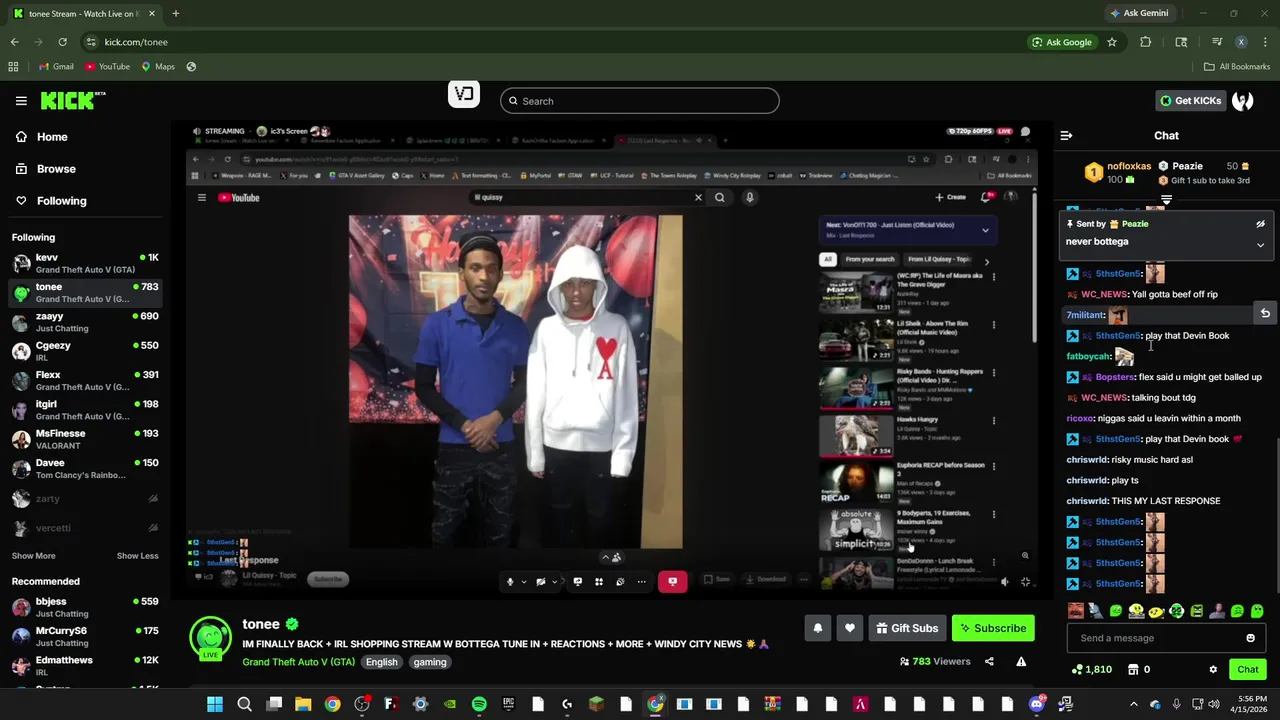
Task: Click the KICK logo
Action: (x=72, y=100)
